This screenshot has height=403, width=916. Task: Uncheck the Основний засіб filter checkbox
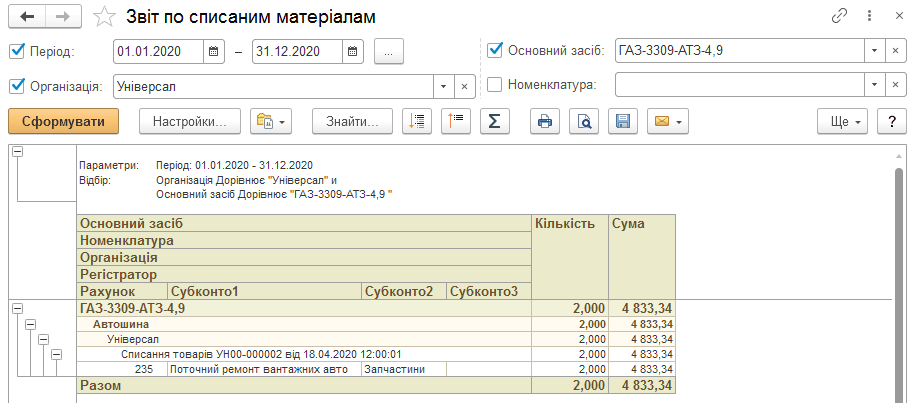pos(494,50)
